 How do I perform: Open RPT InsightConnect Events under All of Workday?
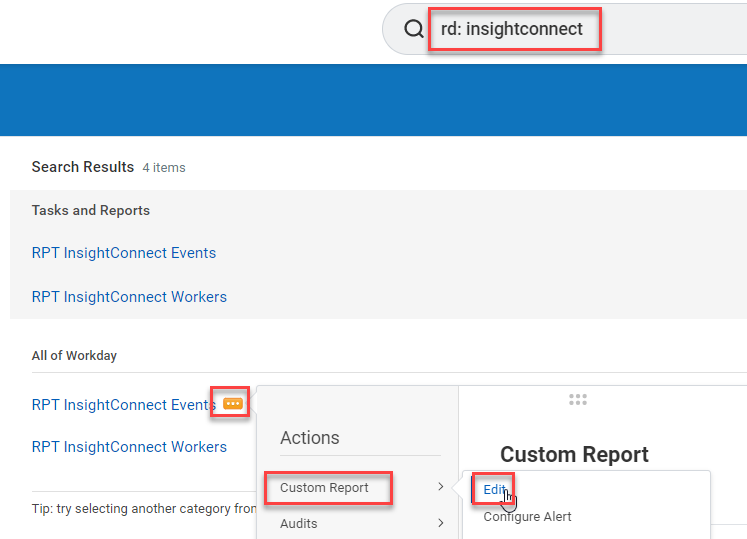click(124, 405)
